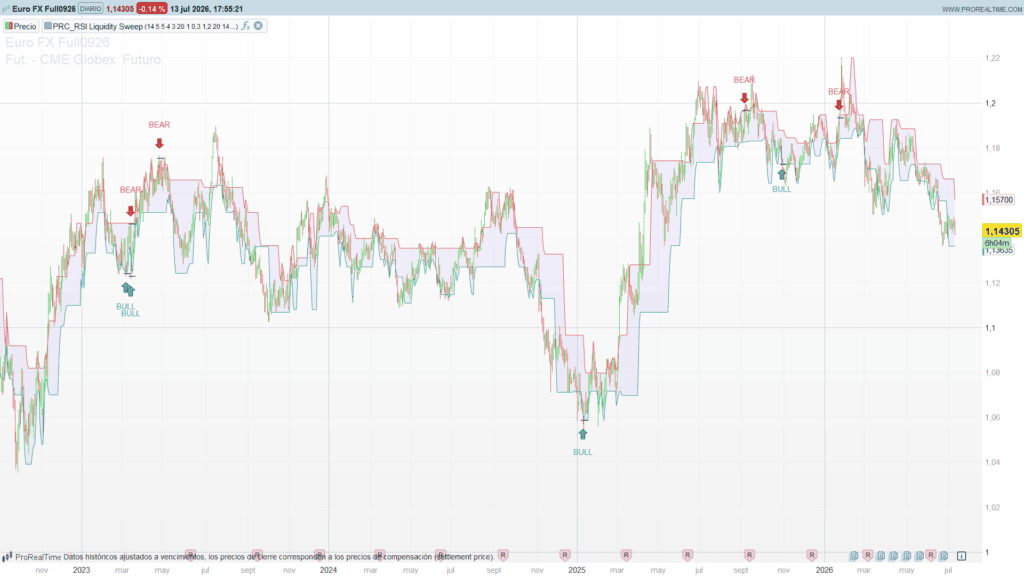Click the 6h04m countdown tag

tap(997, 243)
